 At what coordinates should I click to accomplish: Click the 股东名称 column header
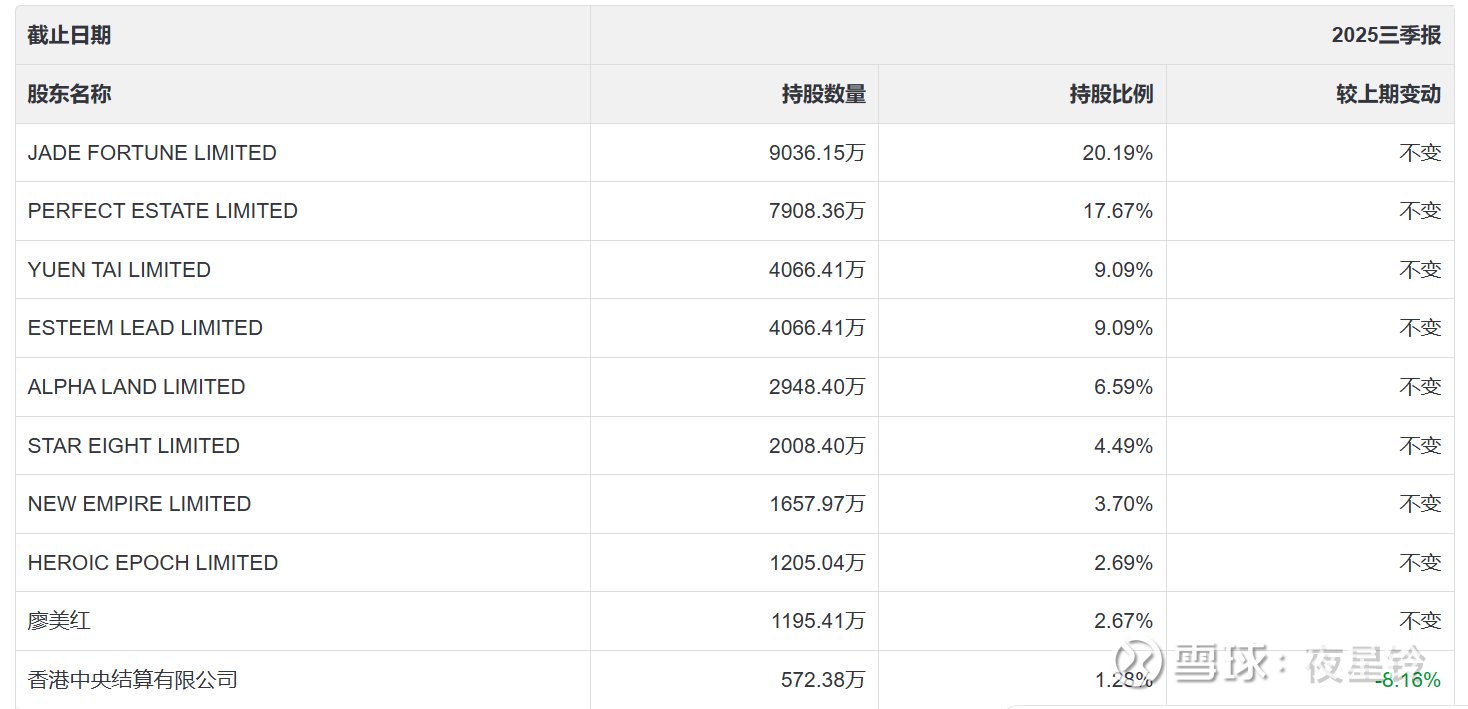[69, 94]
